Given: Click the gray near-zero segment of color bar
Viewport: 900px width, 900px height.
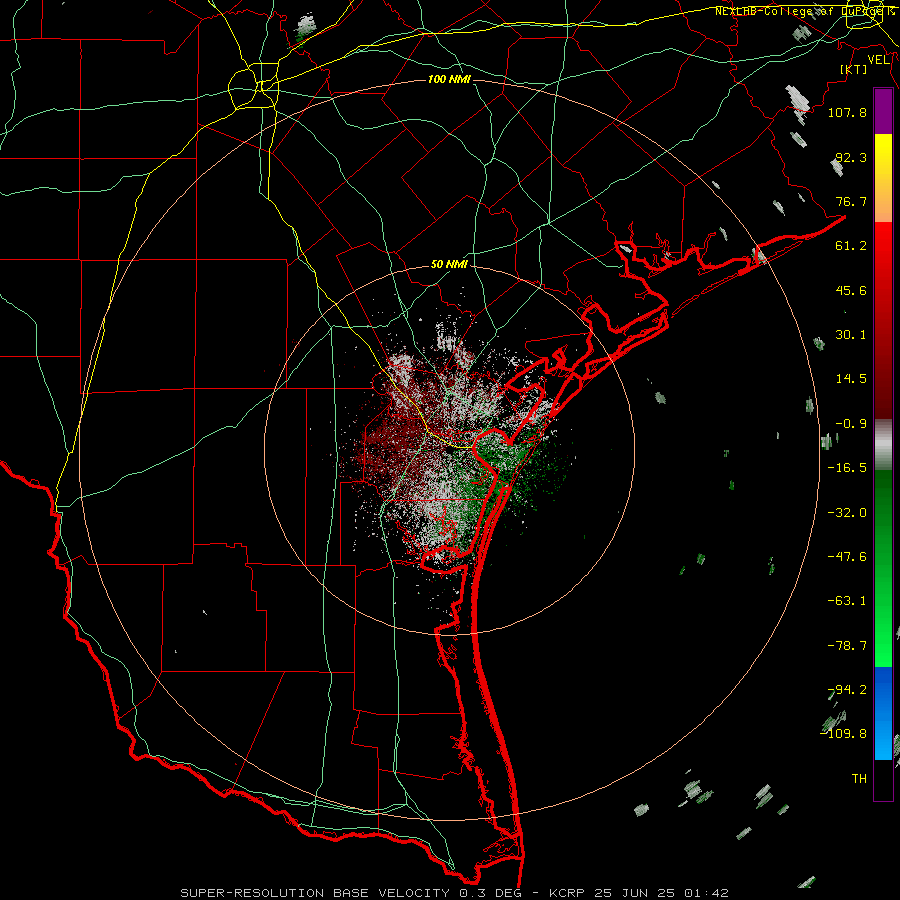Looking at the screenshot, I should [x=883, y=445].
